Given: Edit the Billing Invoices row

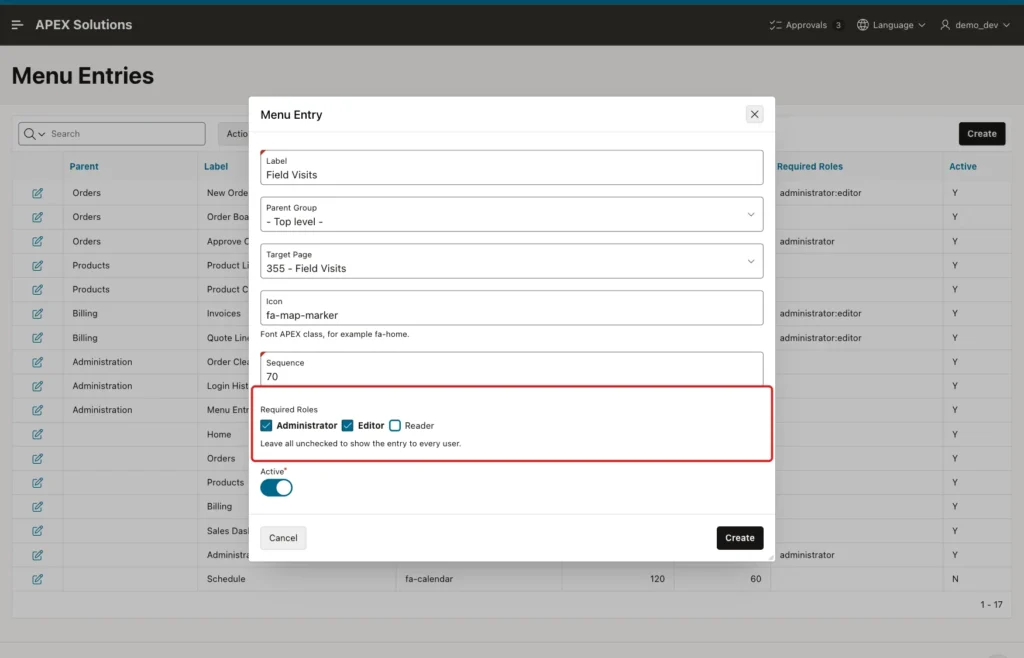Looking at the screenshot, I should [37, 314].
